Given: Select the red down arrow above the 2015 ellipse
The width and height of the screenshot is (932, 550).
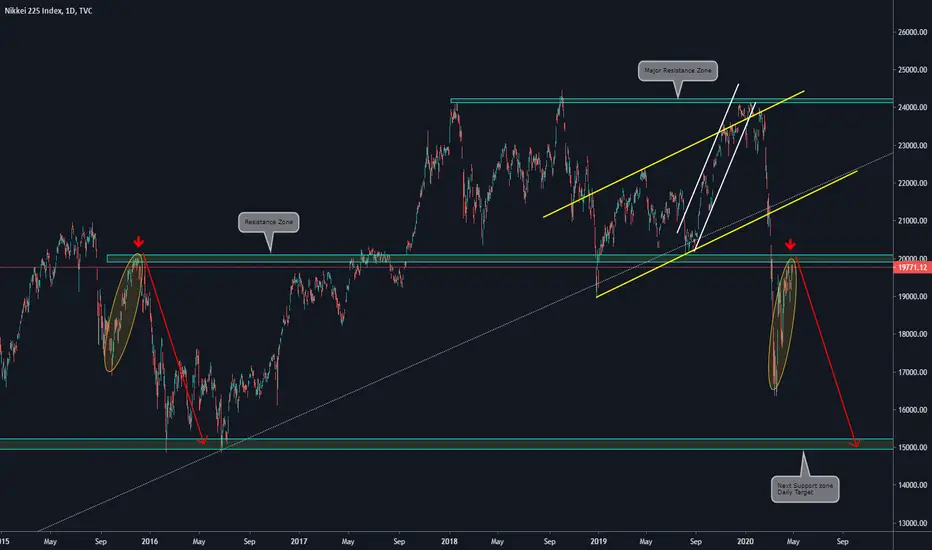Looking at the screenshot, I should point(138,241).
